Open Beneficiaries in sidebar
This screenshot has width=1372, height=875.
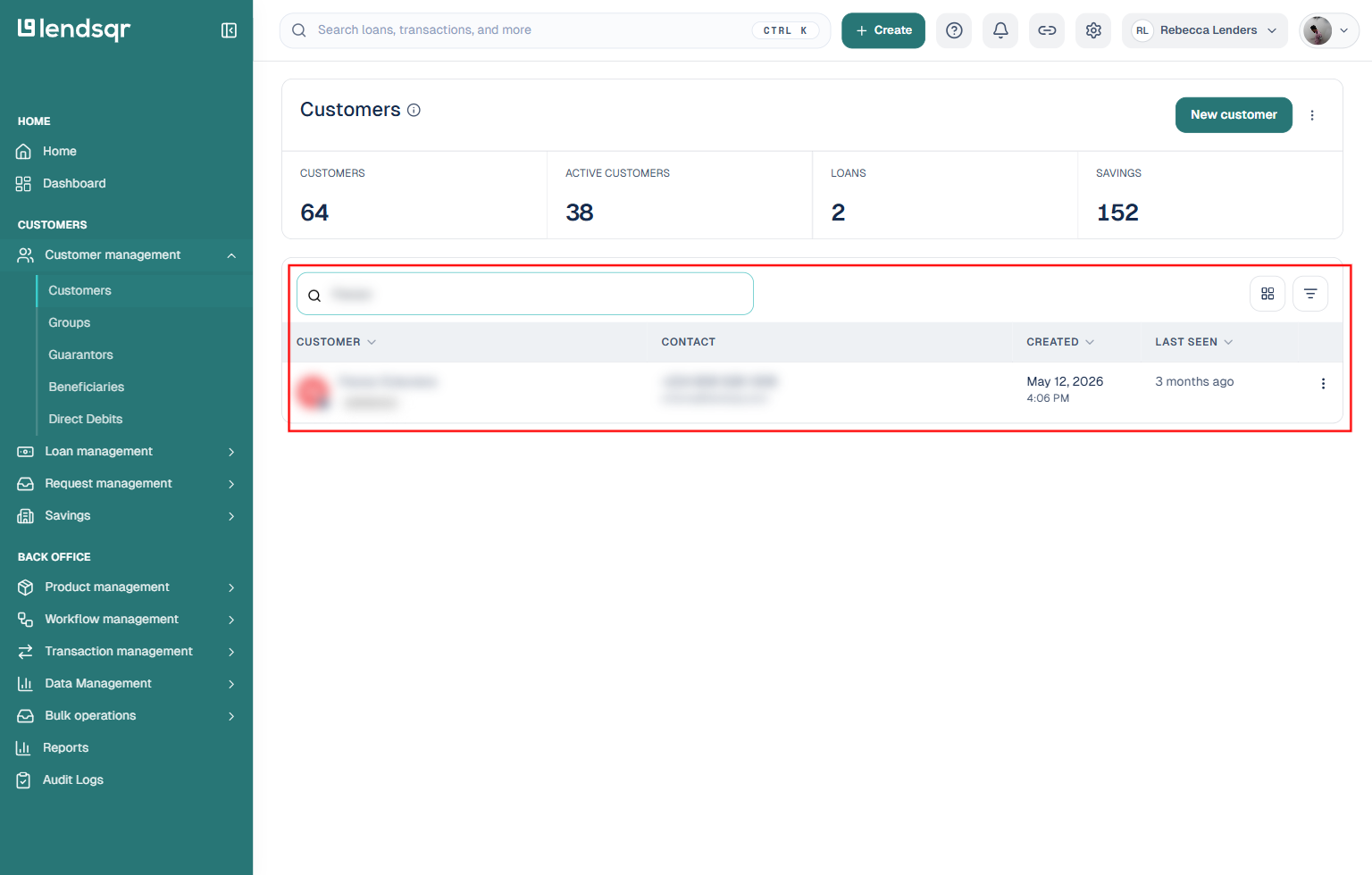(86, 387)
